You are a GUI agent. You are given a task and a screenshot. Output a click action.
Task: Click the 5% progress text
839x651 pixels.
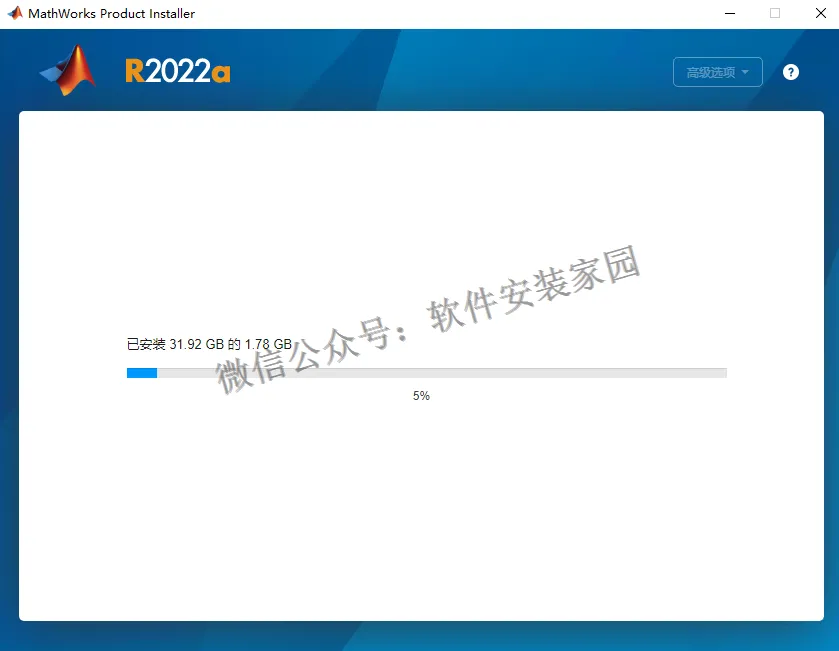(421, 396)
